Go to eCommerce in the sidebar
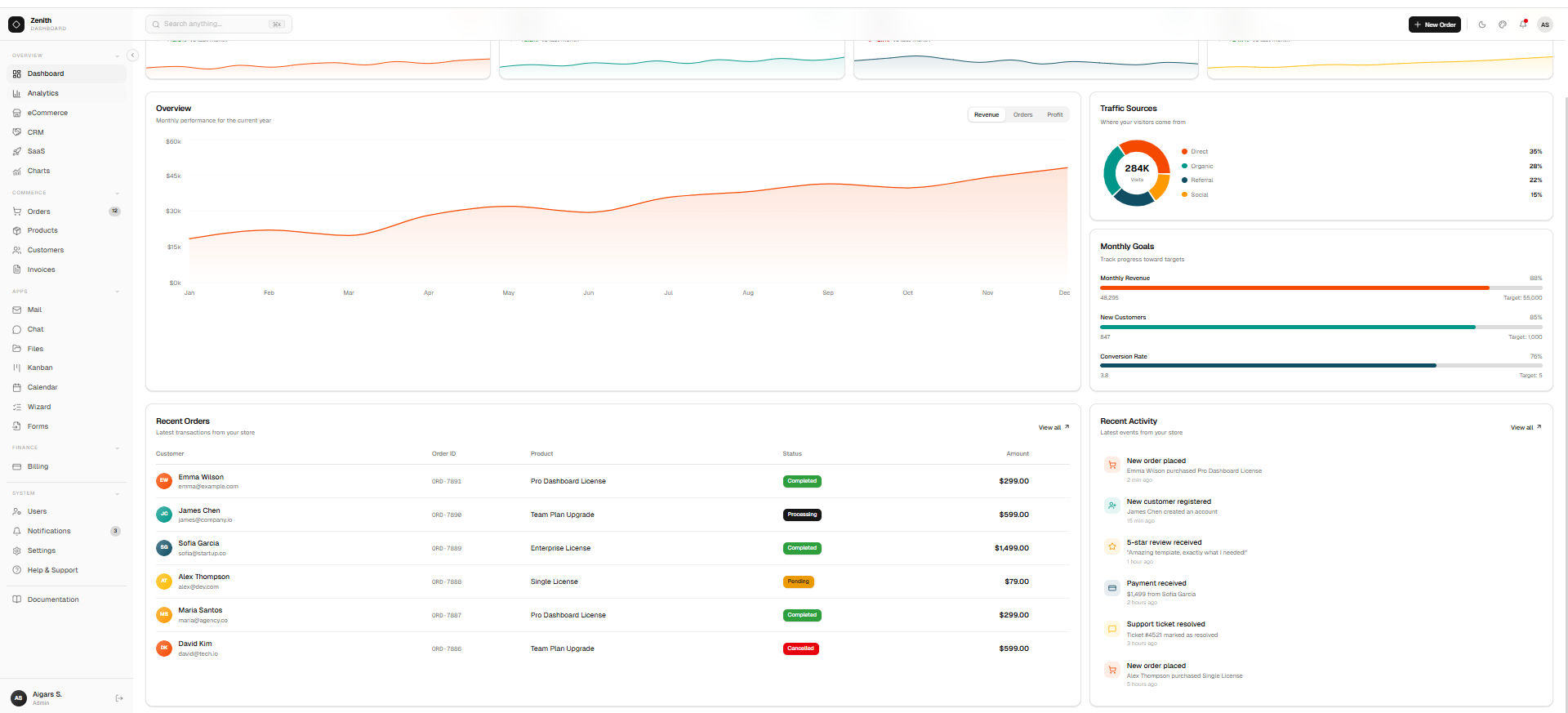 click(x=66, y=113)
